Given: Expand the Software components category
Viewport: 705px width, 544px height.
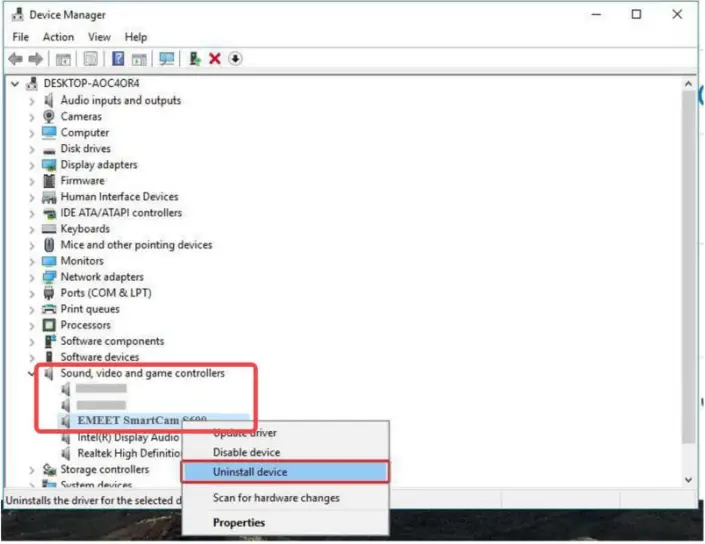Looking at the screenshot, I should click(31, 342).
